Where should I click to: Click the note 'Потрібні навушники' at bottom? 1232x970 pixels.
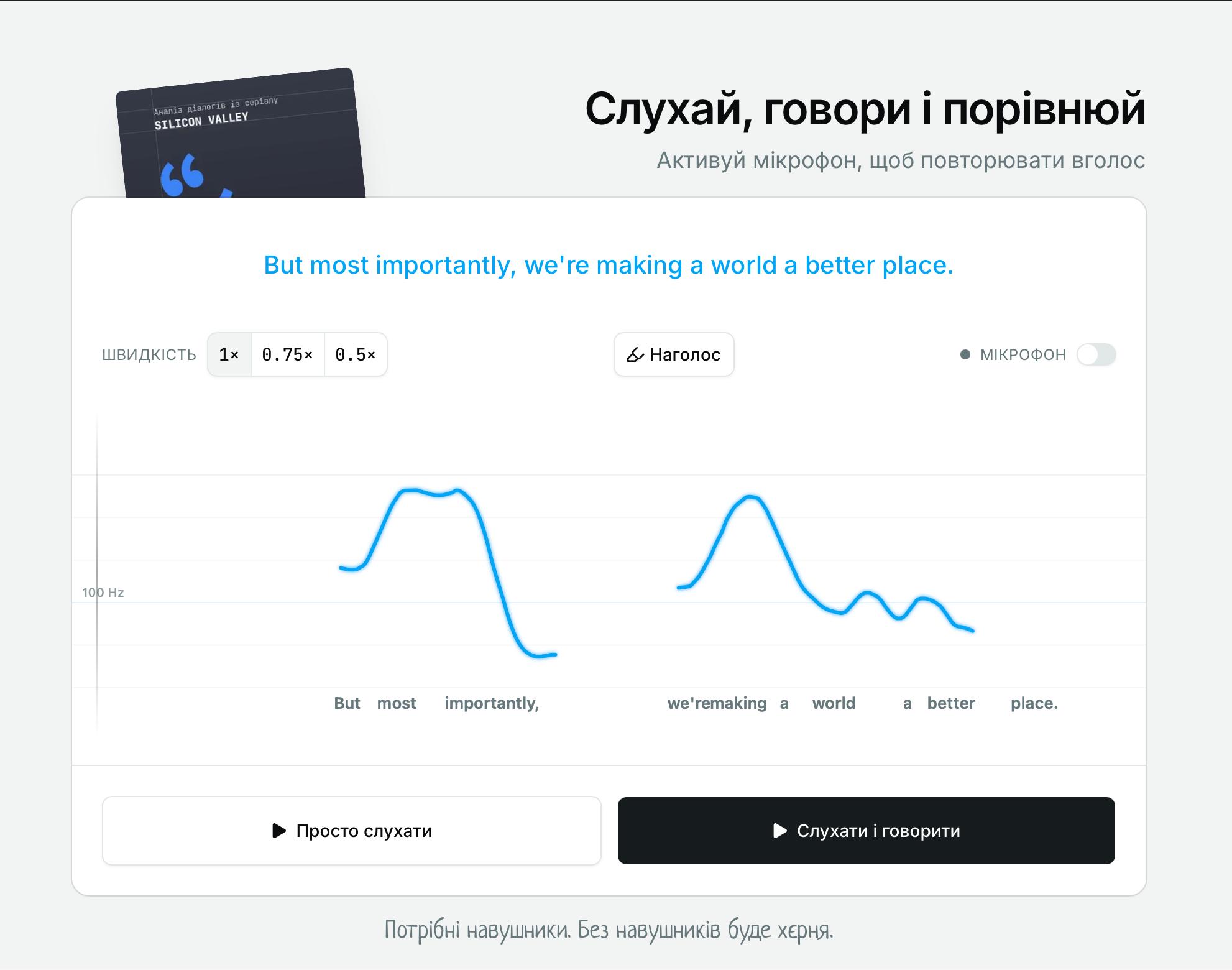pos(477,930)
